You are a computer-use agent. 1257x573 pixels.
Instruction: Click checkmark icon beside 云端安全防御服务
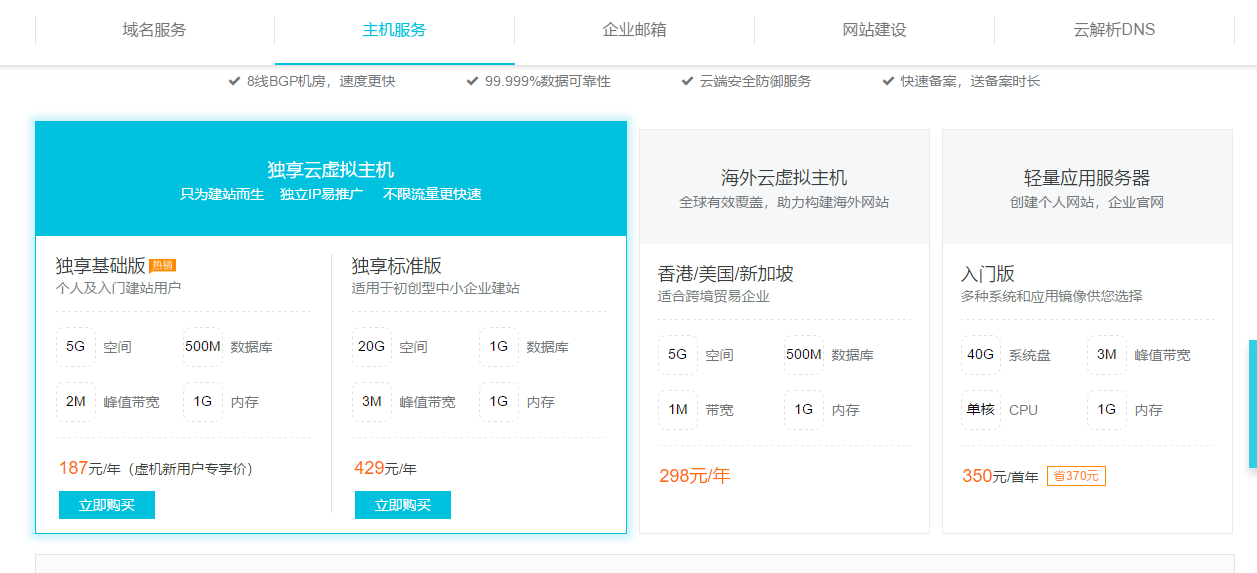click(687, 81)
